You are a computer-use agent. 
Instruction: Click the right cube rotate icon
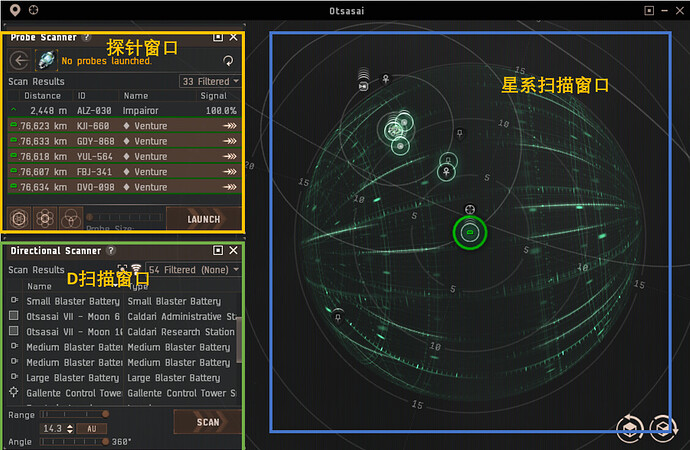pyautogui.click(x=662, y=428)
